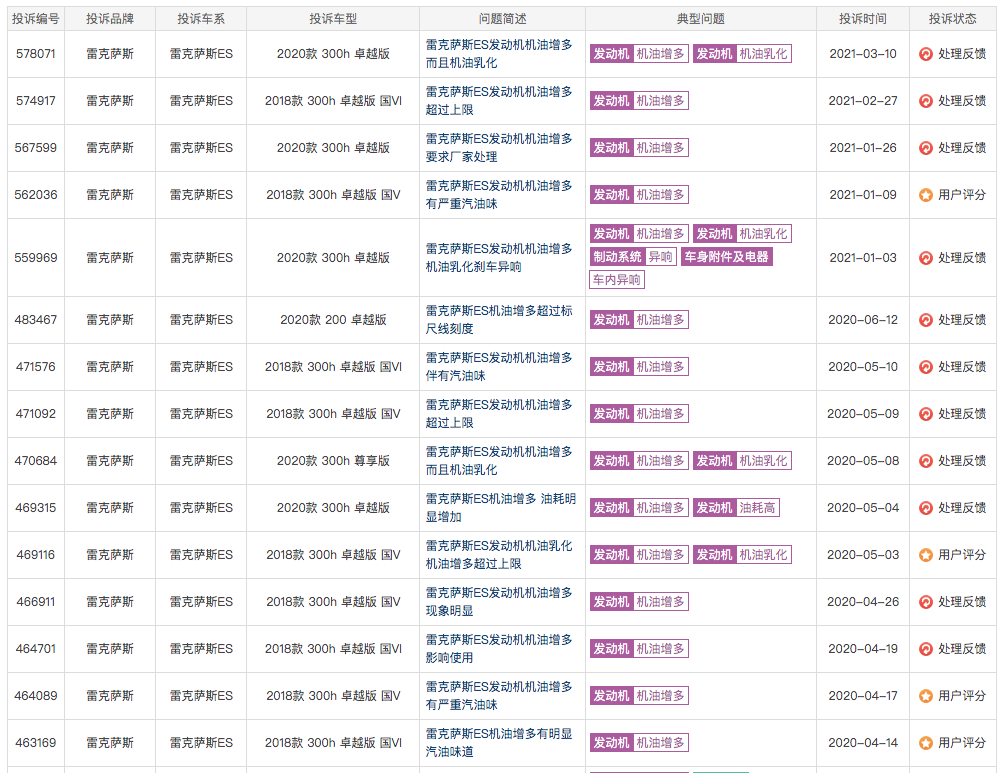Click 机油乳化 tag in row 470684
Screen dimensions: 1002x773
point(742,461)
